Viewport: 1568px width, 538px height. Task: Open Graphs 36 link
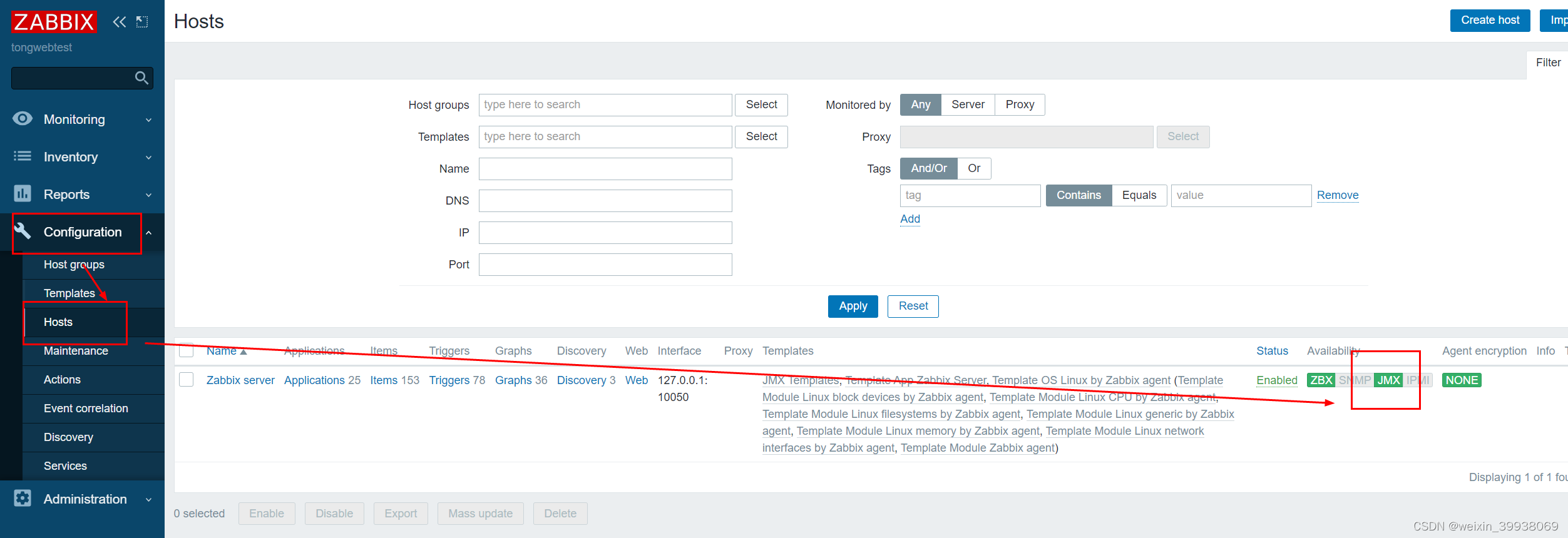[x=513, y=380]
